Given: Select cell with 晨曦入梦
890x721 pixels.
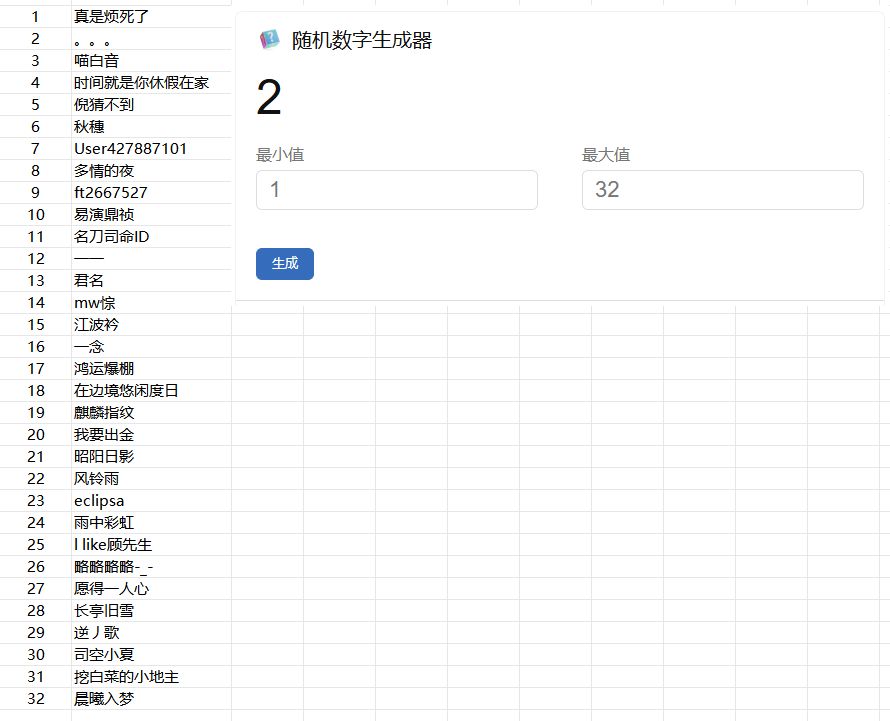Looking at the screenshot, I should 152,699.
